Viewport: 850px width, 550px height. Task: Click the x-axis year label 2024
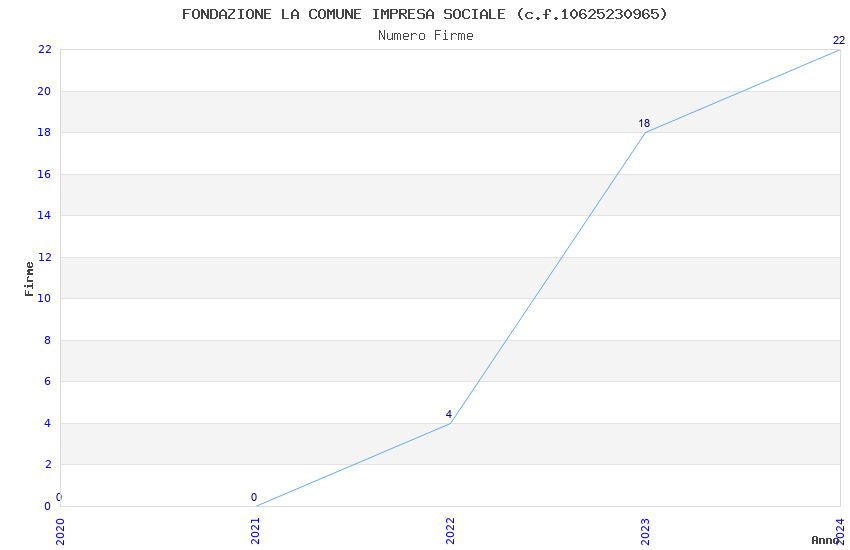click(x=840, y=531)
